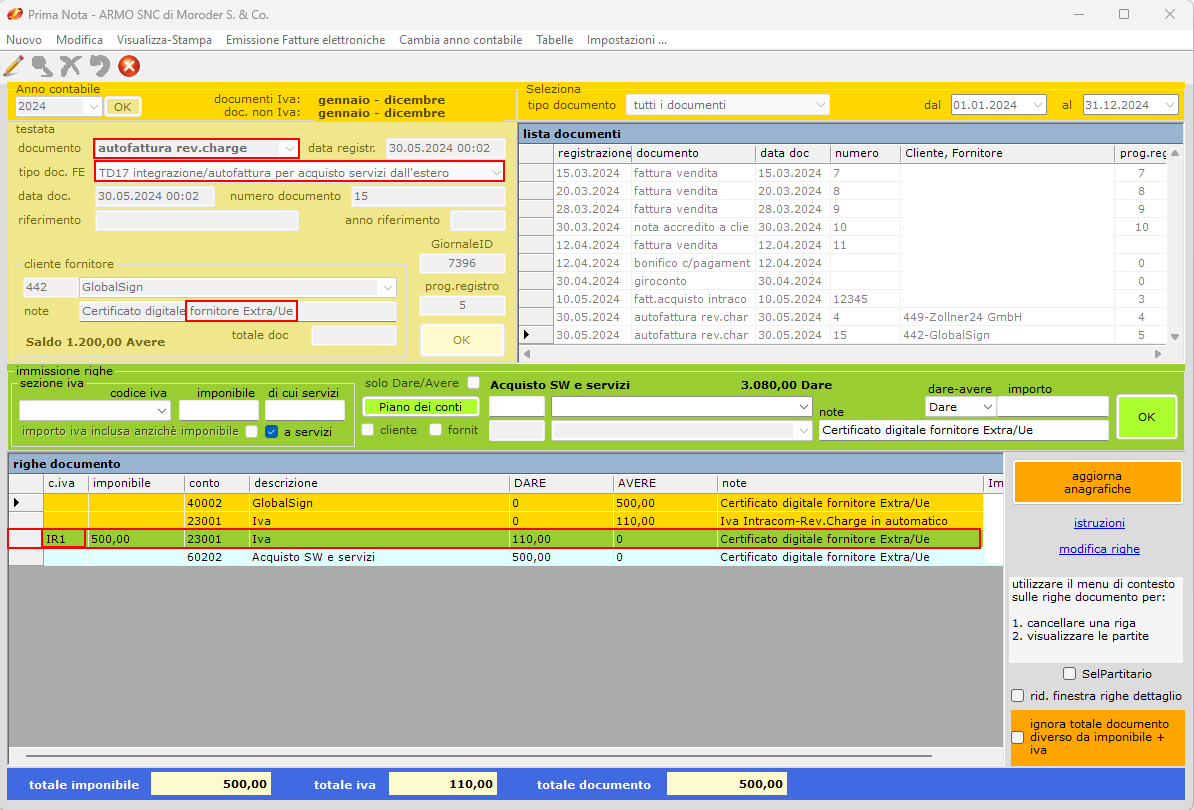Enable the solo Dare/Avere checkbox
Viewport: 1194px width, 810px height.
[x=474, y=383]
